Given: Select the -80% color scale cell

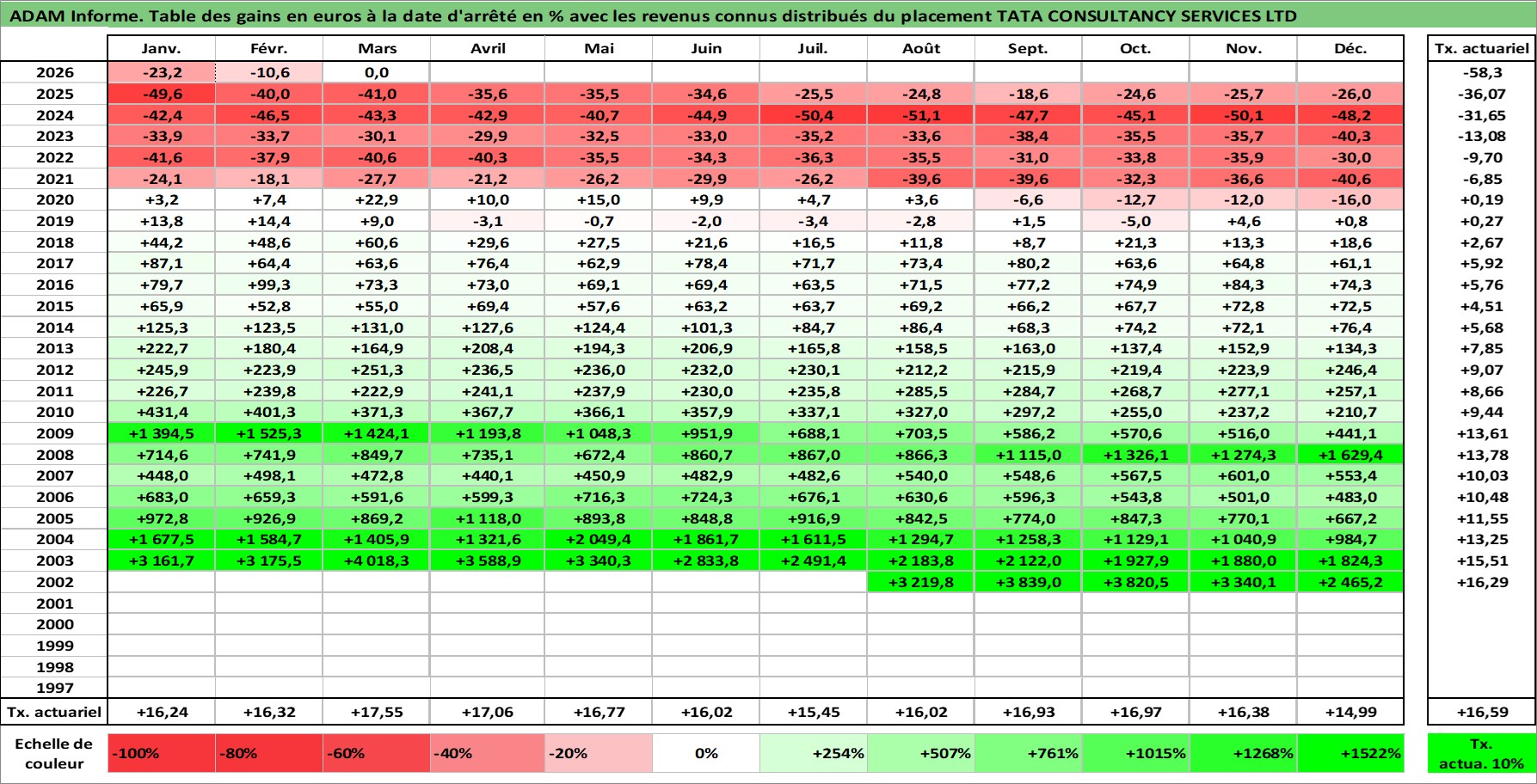Looking at the screenshot, I should 269,753.
